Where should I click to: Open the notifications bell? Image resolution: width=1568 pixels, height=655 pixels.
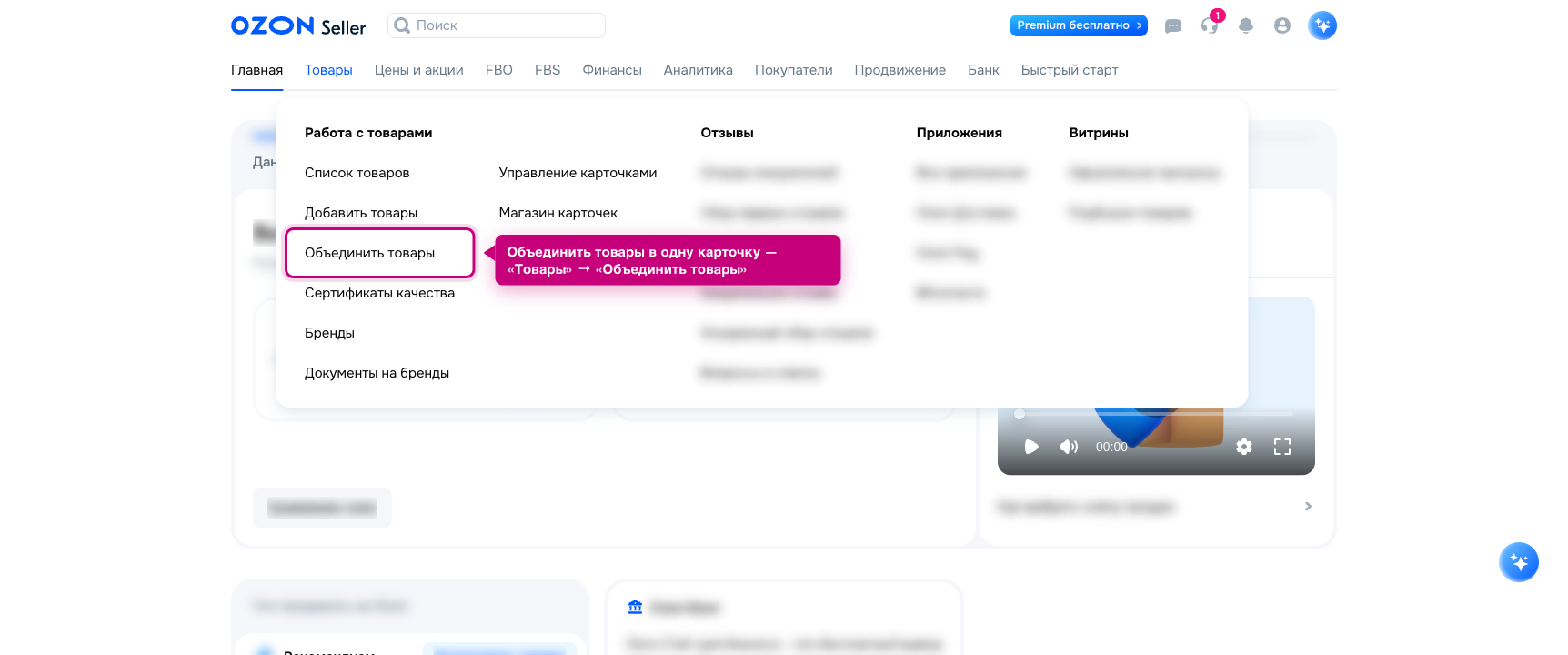[x=1246, y=25]
